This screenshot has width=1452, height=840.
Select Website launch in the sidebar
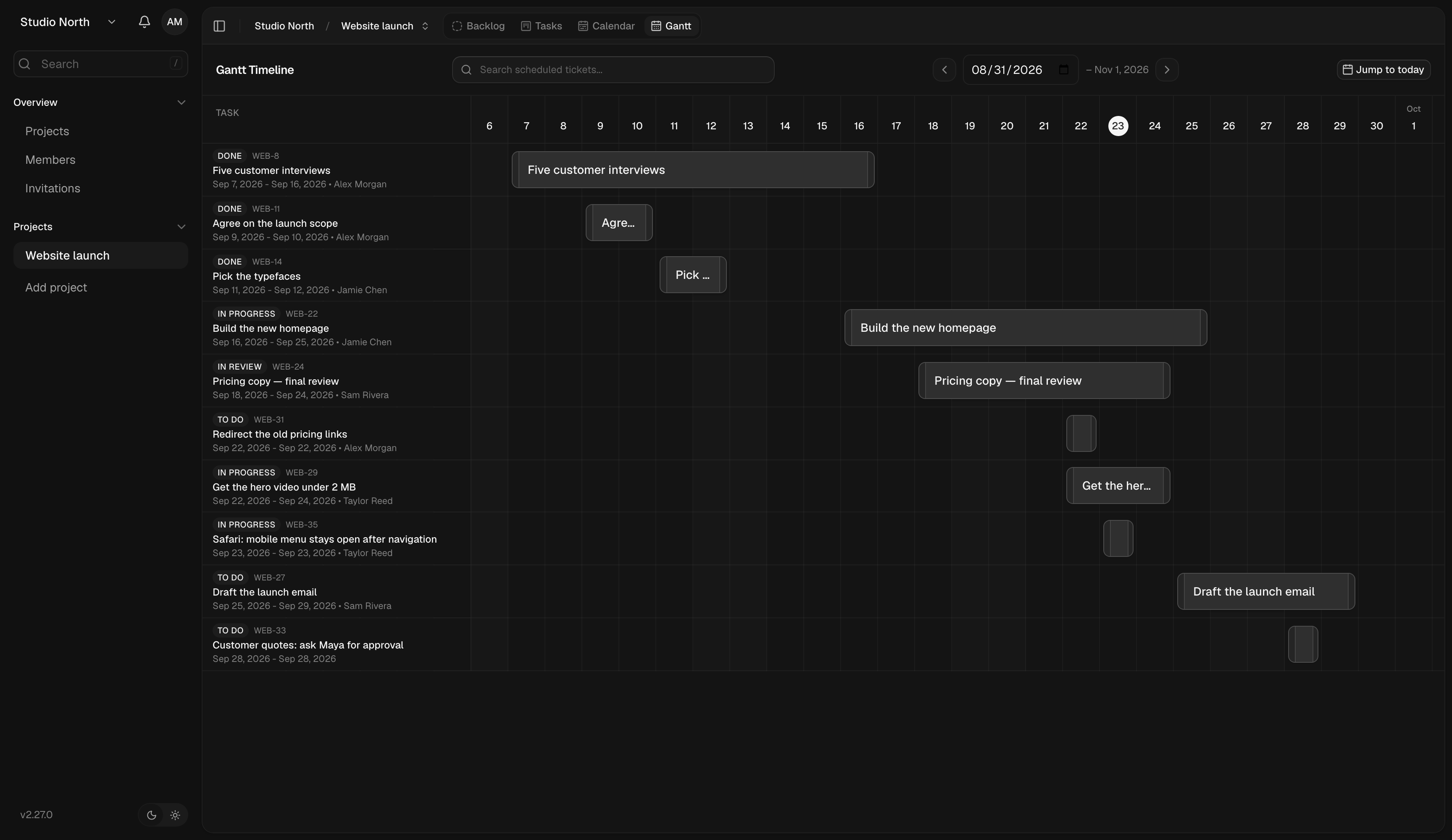coord(100,255)
